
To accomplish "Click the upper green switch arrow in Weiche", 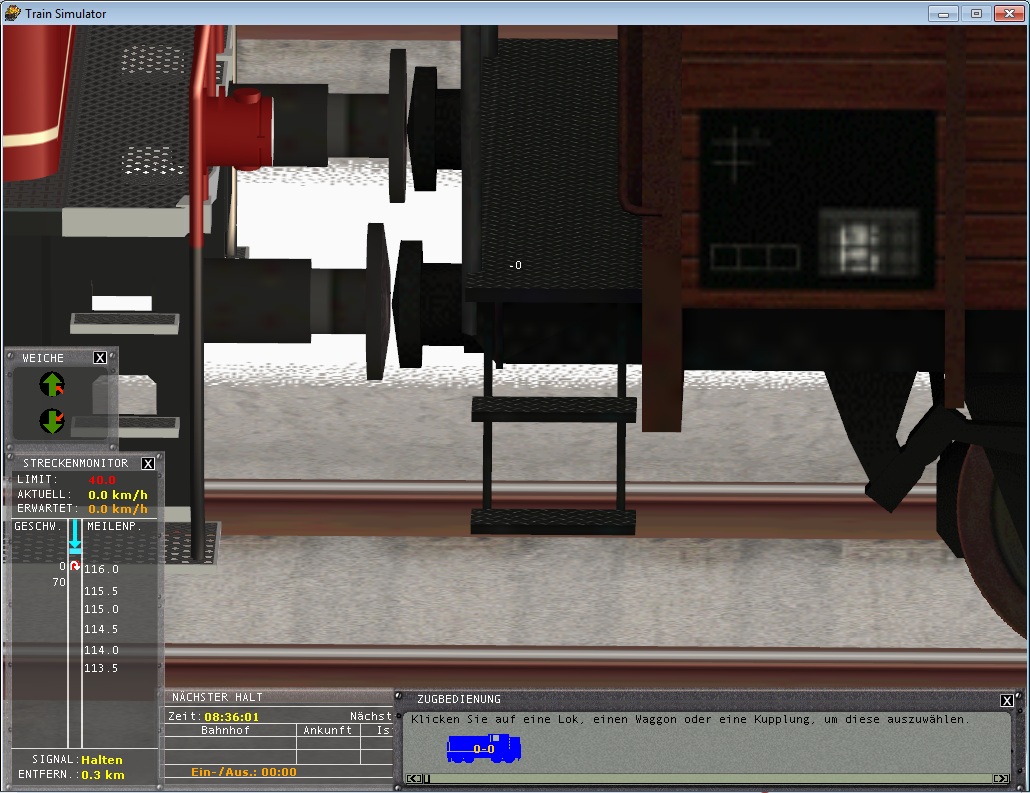I will [x=52, y=384].
